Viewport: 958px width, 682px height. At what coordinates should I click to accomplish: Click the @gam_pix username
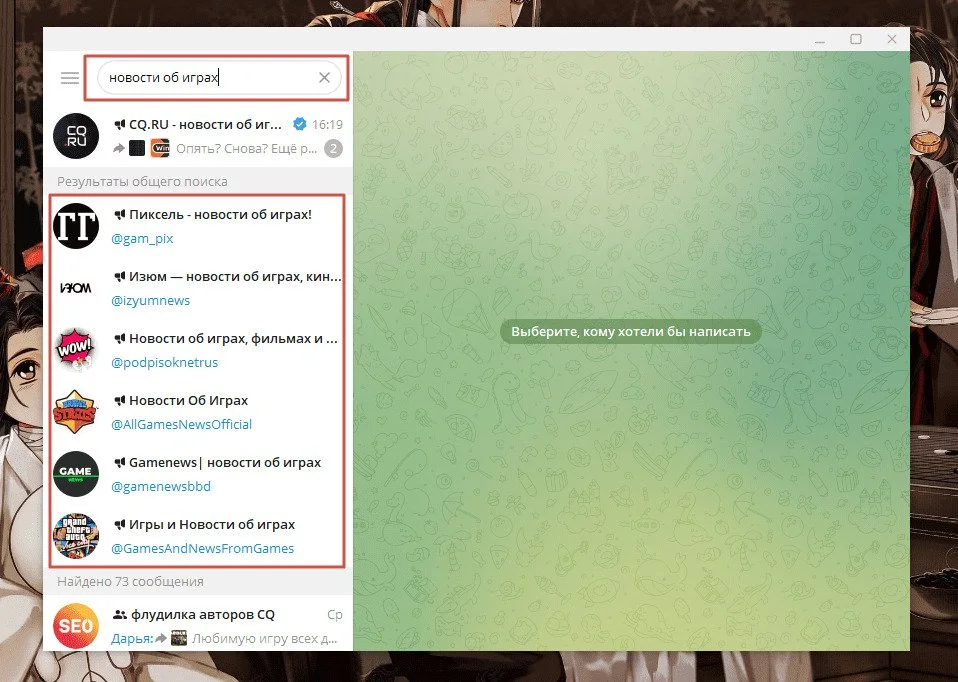coord(142,238)
